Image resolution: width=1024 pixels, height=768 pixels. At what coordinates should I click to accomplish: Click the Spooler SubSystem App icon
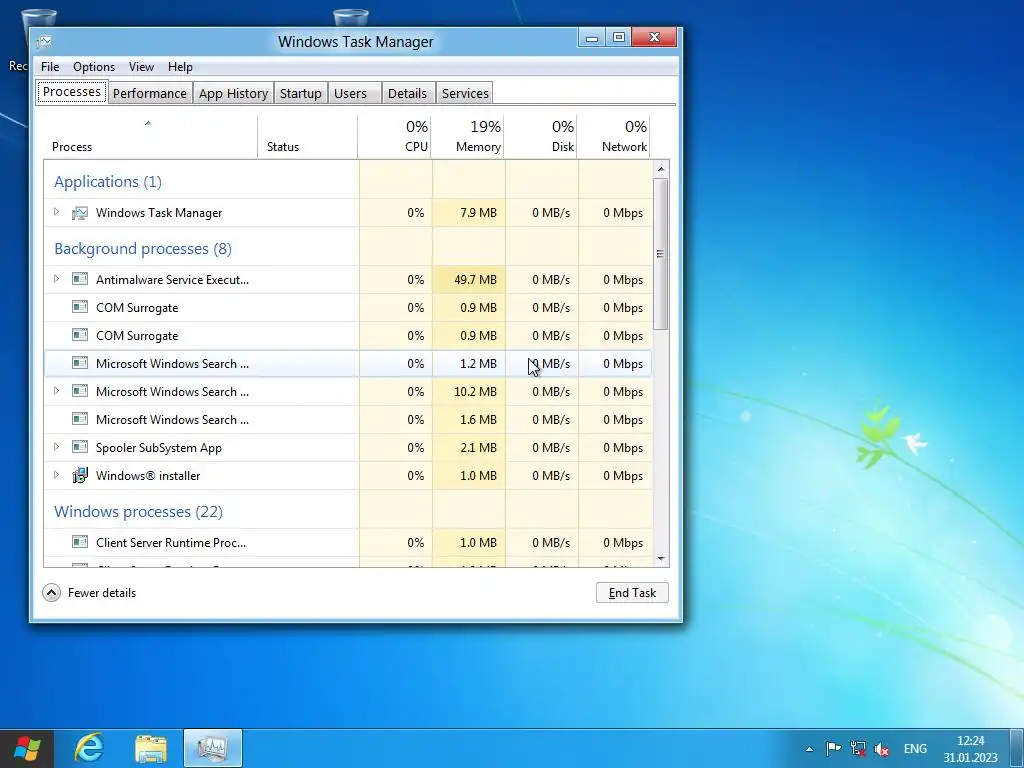[80, 447]
